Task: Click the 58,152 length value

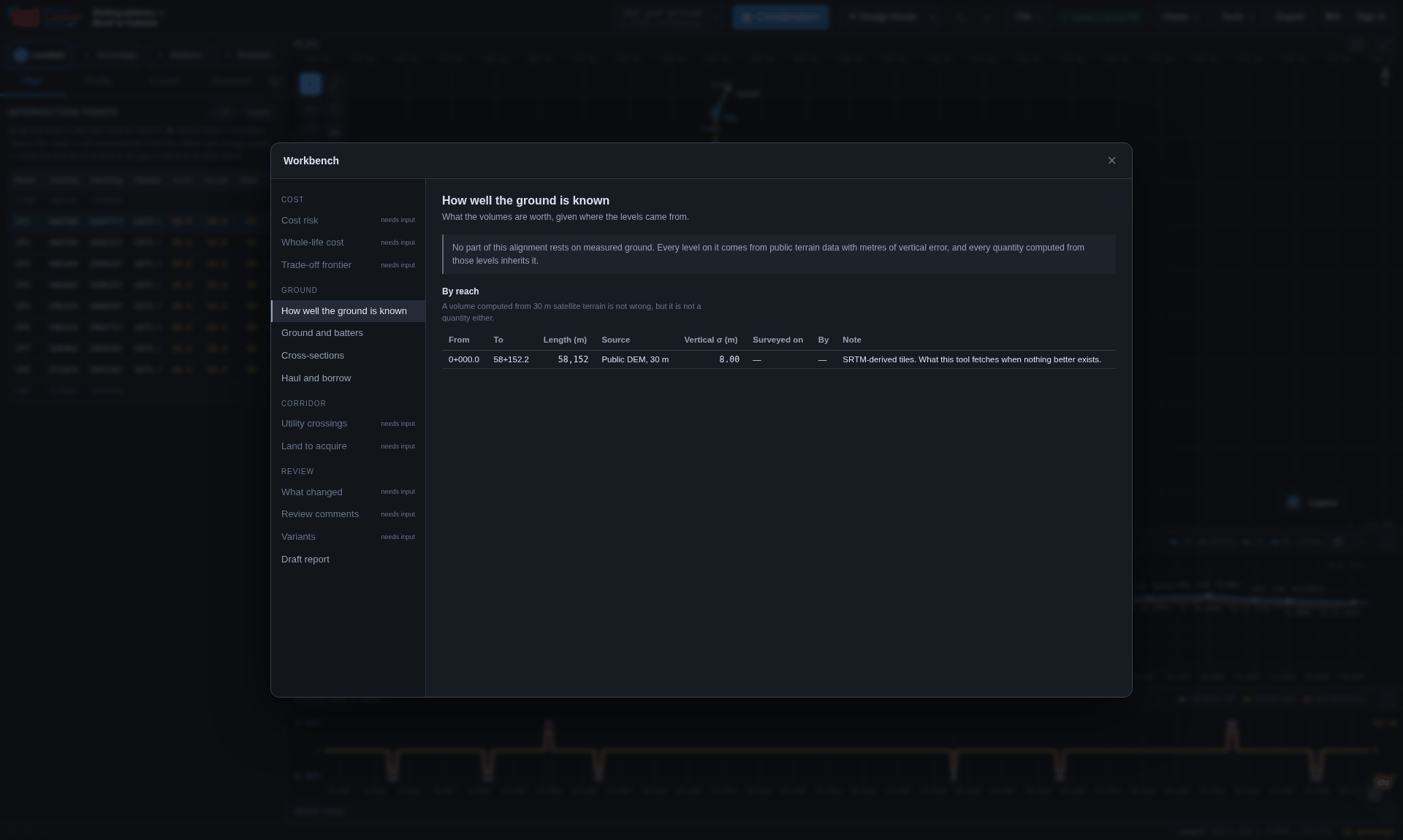Action: pyautogui.click(x=573, y=360)
